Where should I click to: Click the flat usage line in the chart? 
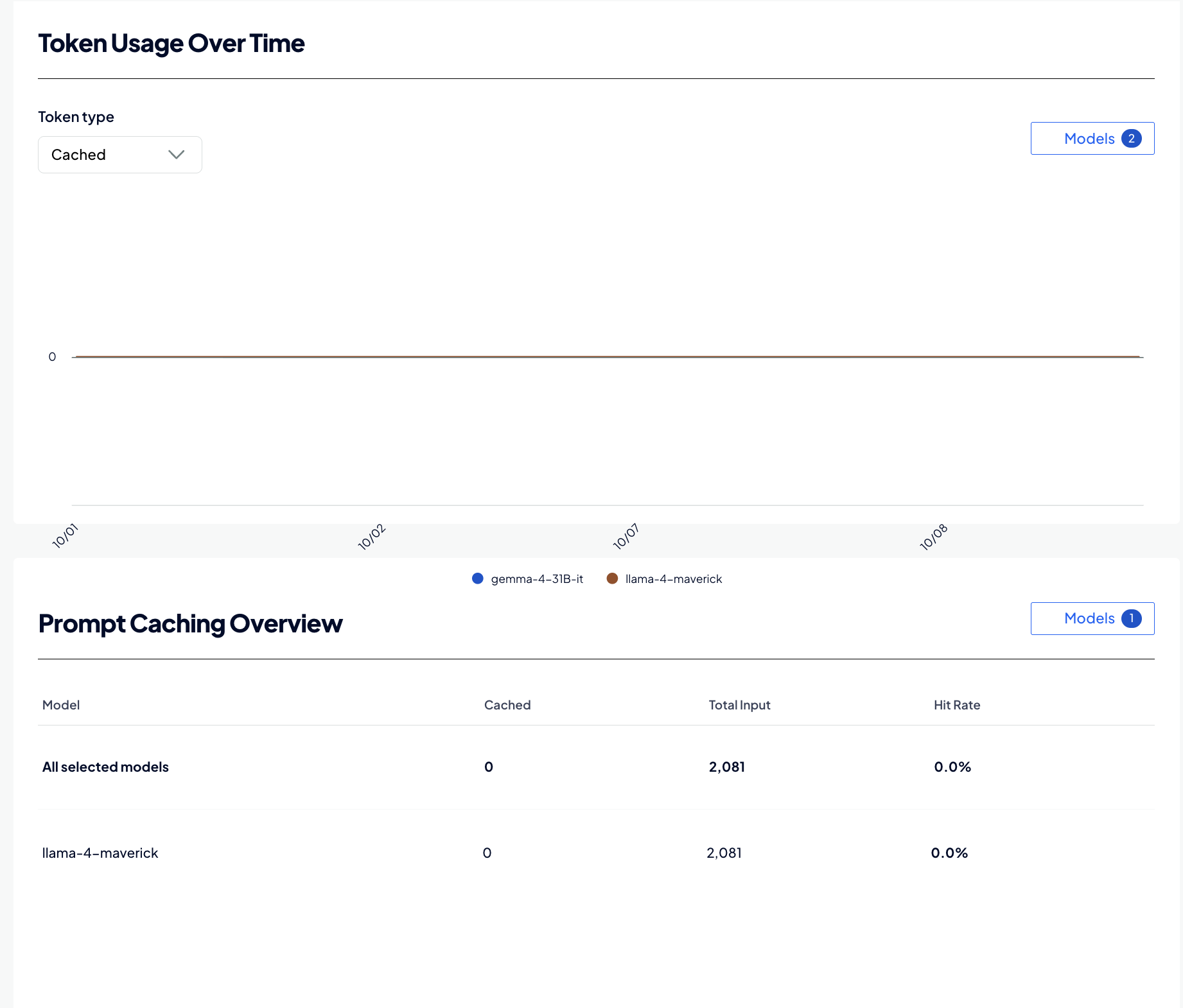click(608, 356)
